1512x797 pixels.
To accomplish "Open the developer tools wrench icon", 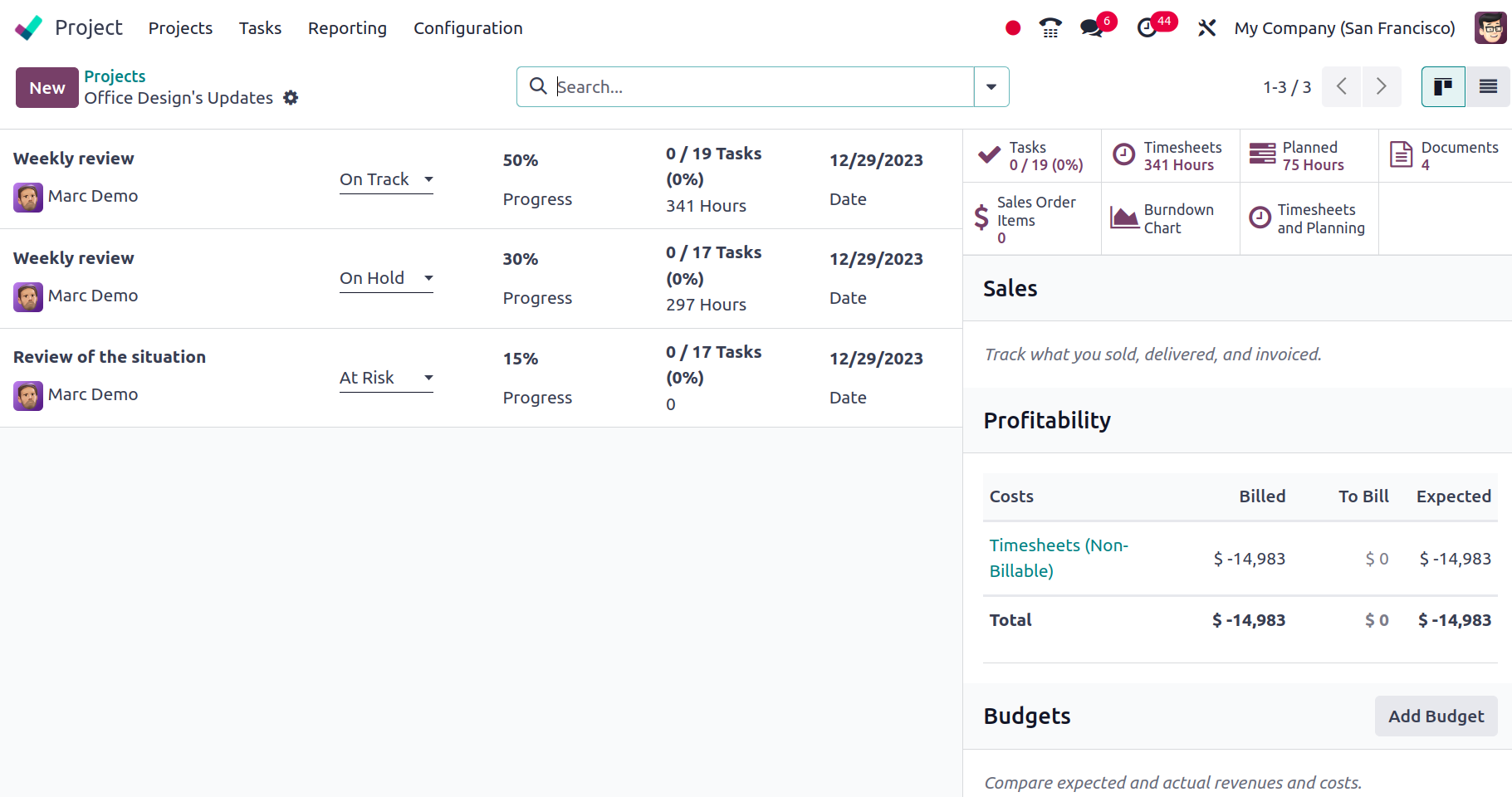I will (x=1206, y=28).
